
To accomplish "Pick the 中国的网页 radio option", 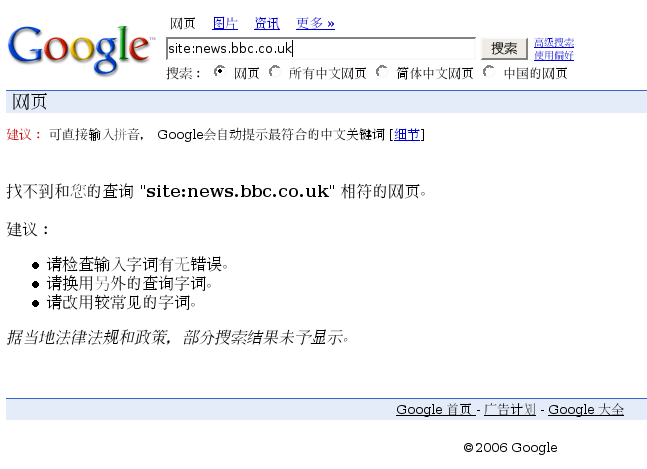I will pyautogui.click(x=489, y=72).
